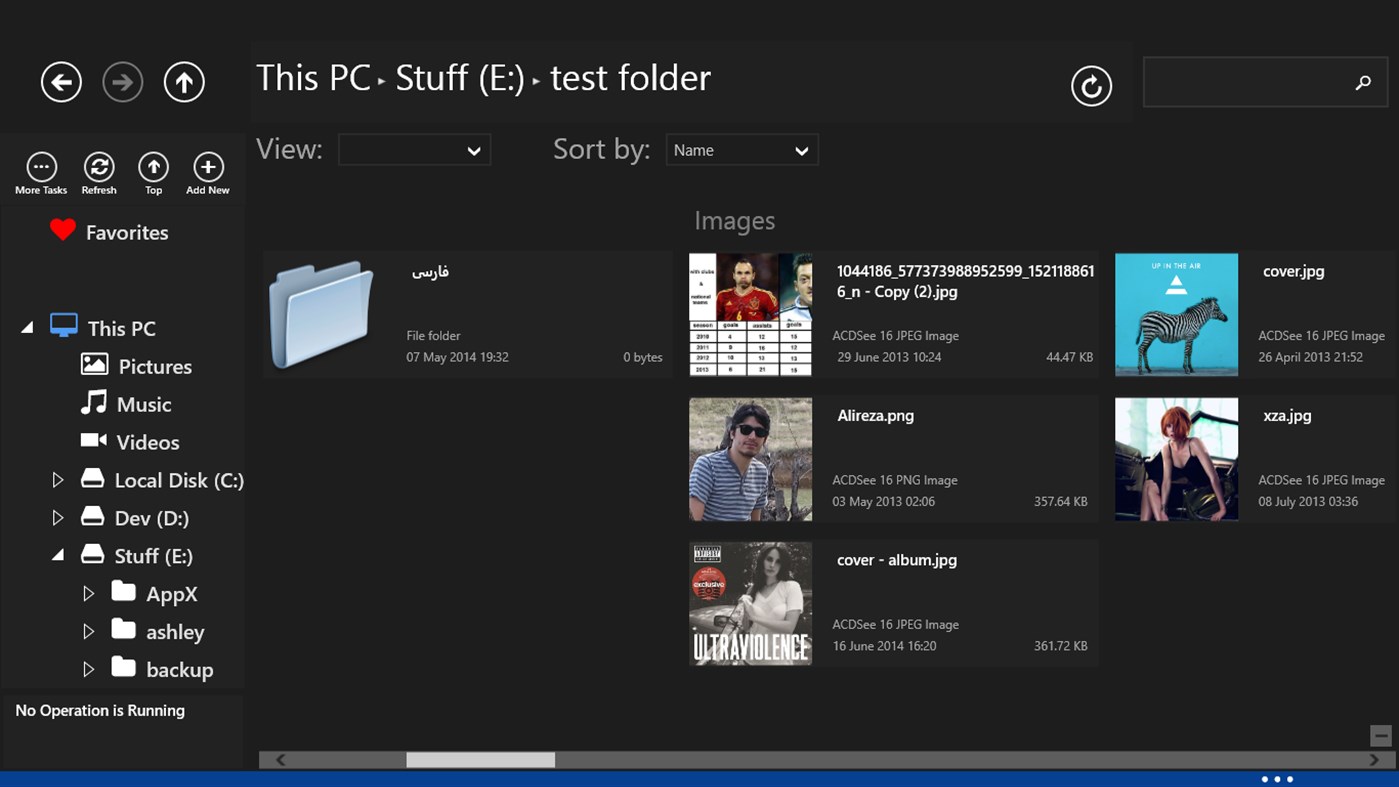Go up one folder level
This screenshot has height=787, width=1399.
(x=184, y=82)
